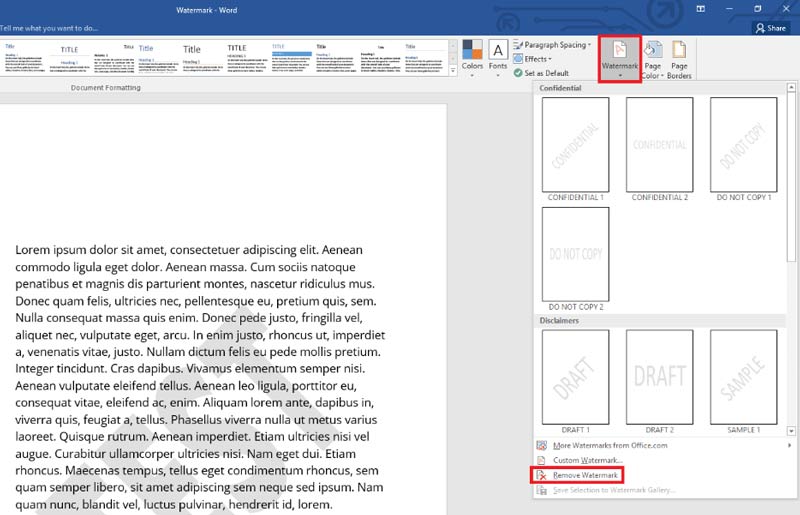Click the Lorem ipsum paragraph's first line
Viewport: 800px width, 515px height.
click(189, 250)
